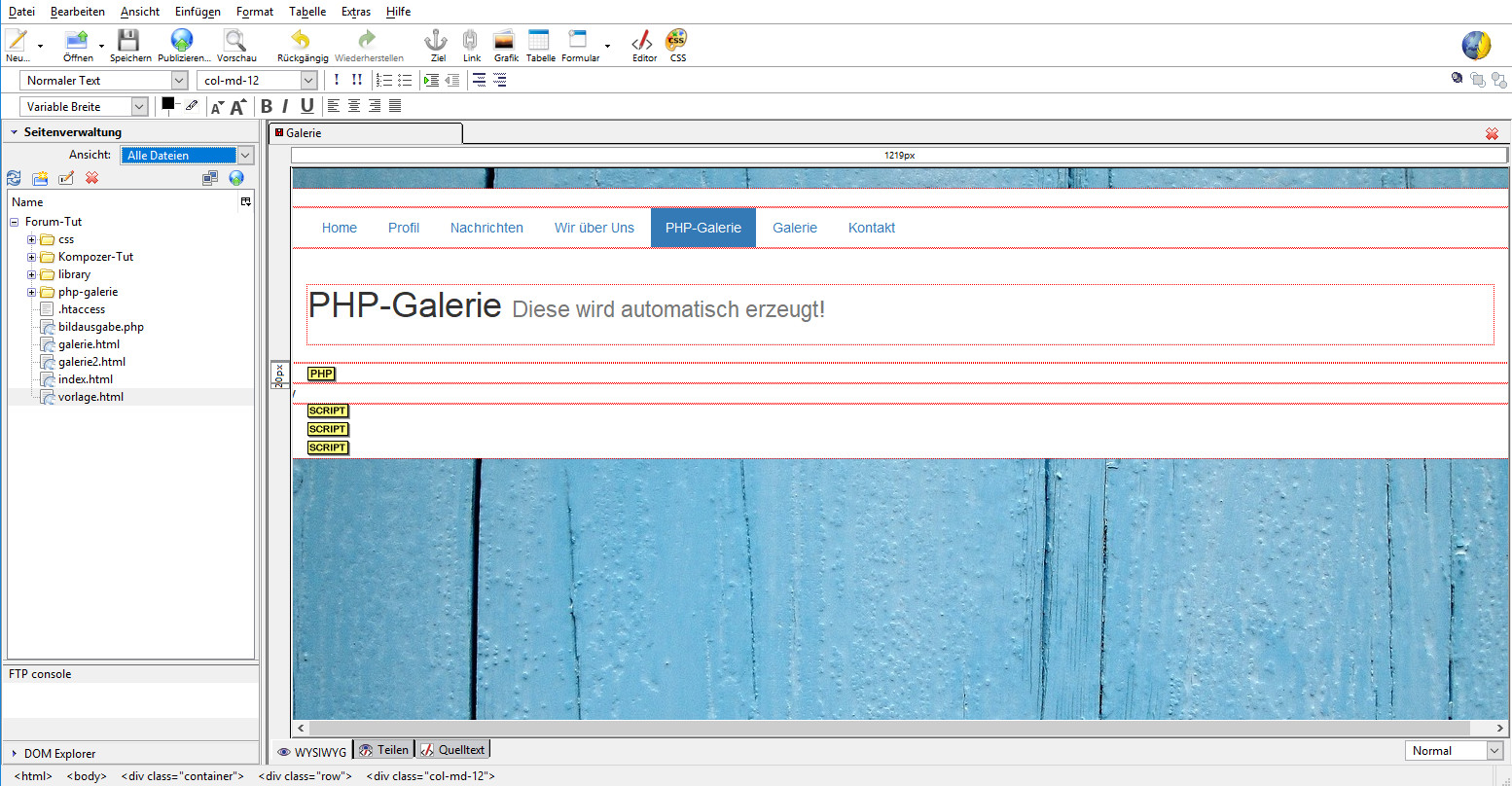Open the Variable Breite font dropdown
Image resolution: width=1512 pixels, height=786 pixels.
[85, 107]
